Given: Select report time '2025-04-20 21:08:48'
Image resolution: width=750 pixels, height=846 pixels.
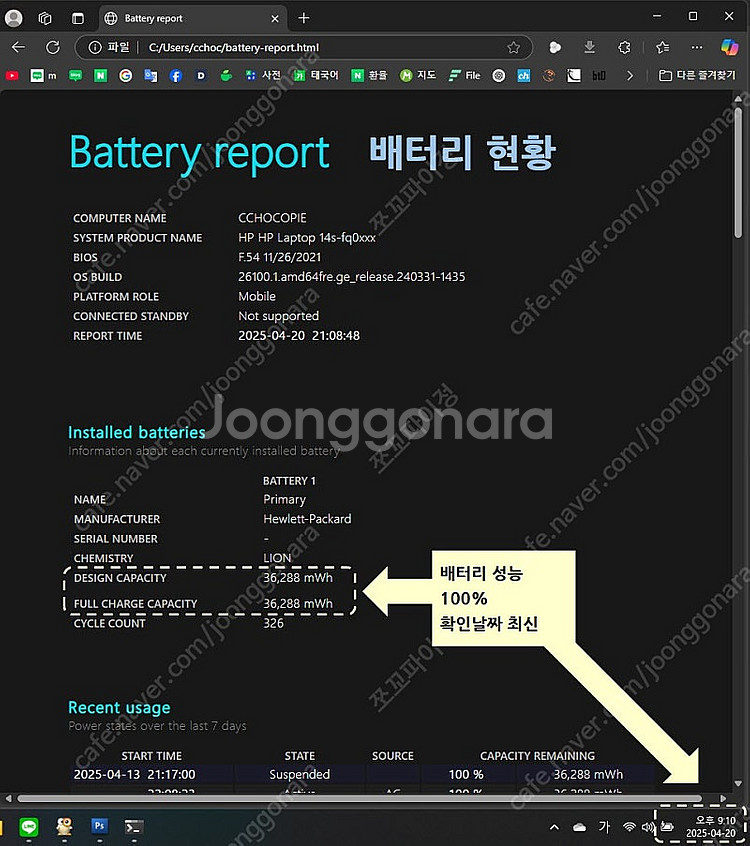Looking at the screenshot, I should pyautogui.click(x=299, y=336).
